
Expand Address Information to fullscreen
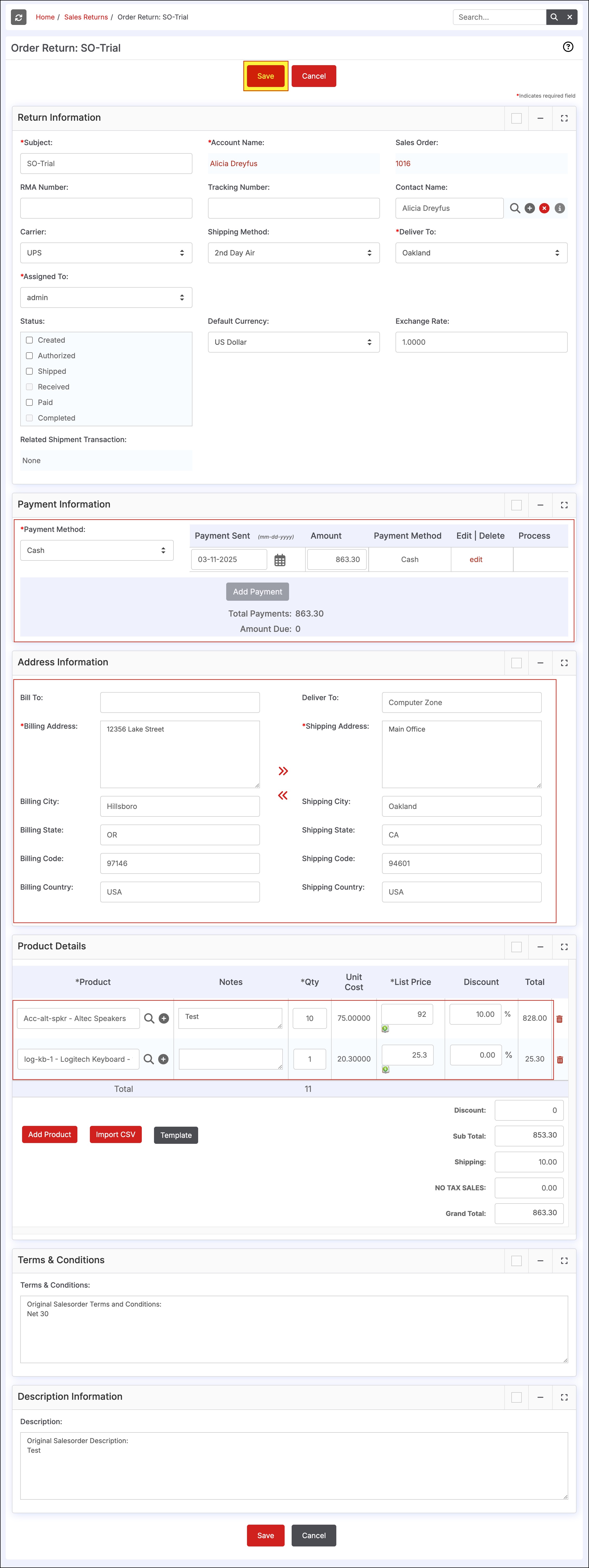(564, 663)
